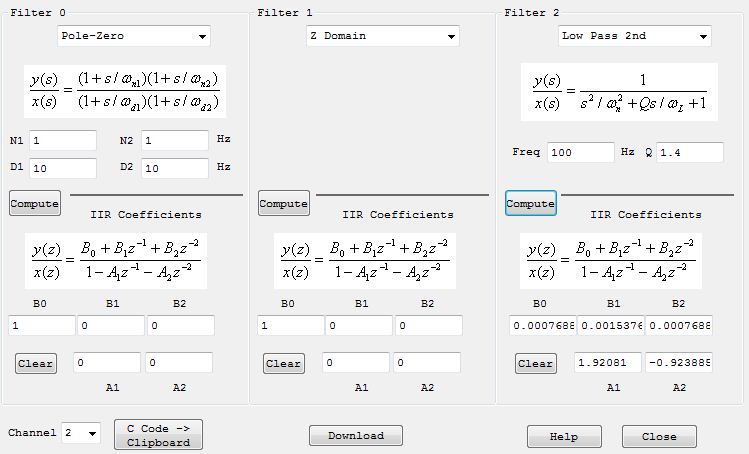Clear Filter 0 IIR coefficients
This screenshot has height=454, width=749.
[35, 364]
